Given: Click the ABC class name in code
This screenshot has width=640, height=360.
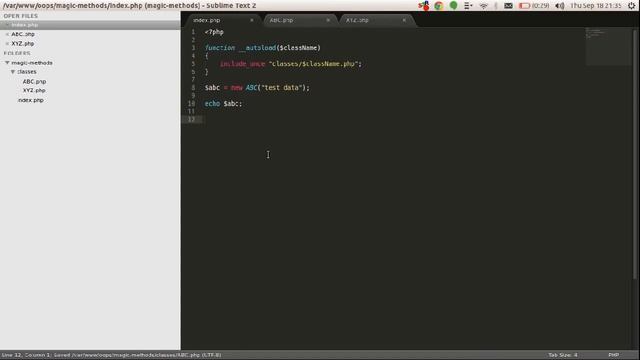Looking at the screenshot, I should 251,88.
